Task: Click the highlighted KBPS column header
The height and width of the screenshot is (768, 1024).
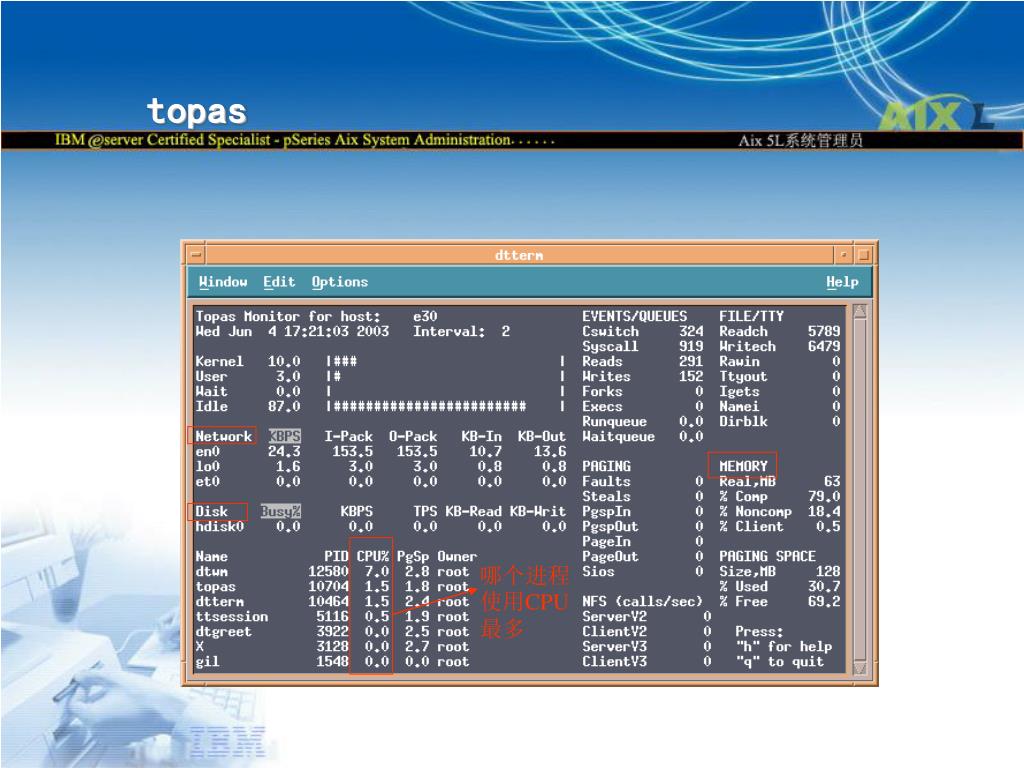Action: pyautogui.click(x=285, y=436)
